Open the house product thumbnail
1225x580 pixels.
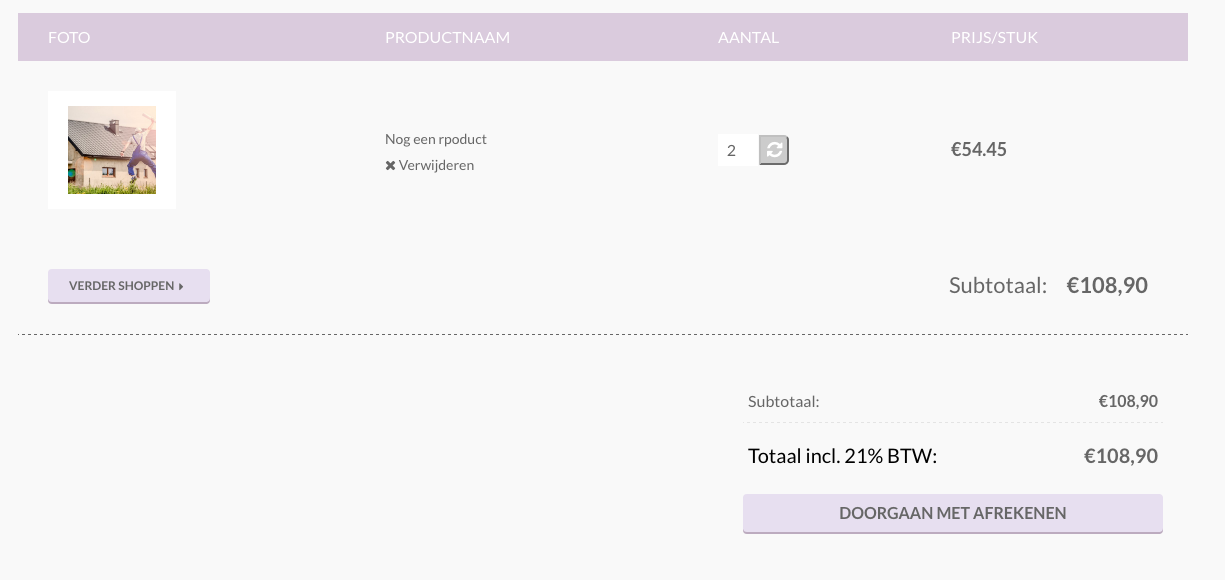click(112, 150)
